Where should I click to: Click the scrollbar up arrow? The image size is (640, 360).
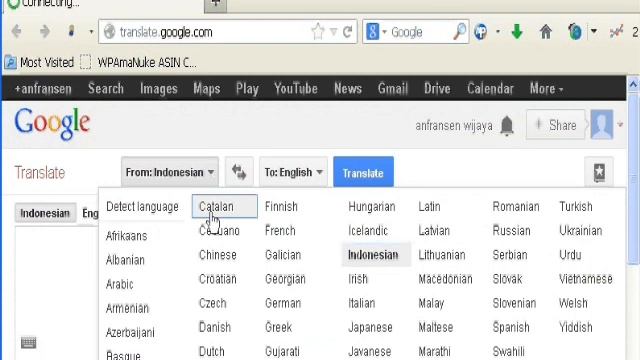point(633,84)
